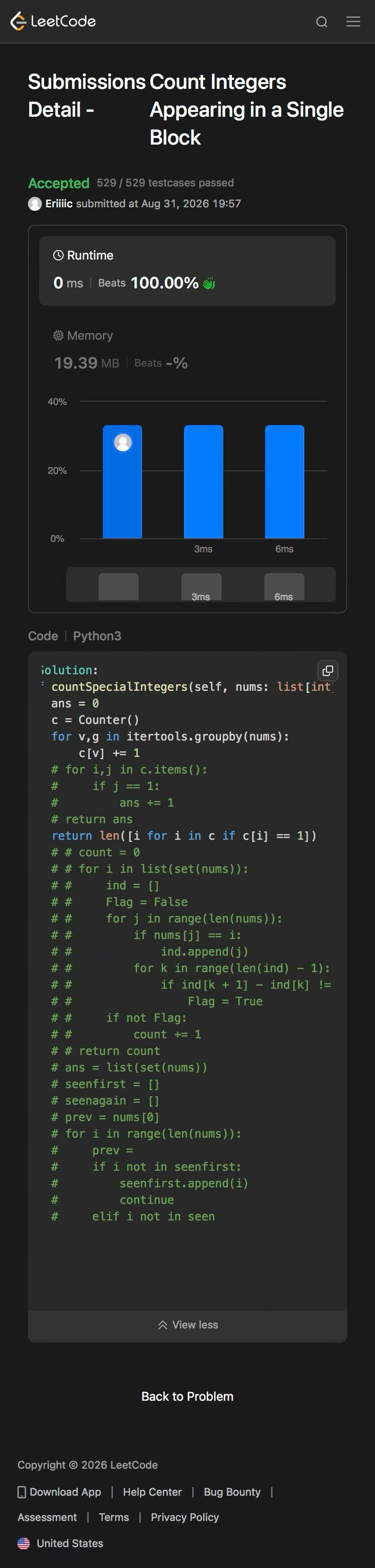Image resolution: width=375 pixels, height=1568 pixels.
Task: Open the Eriiiic username link
Action: 58,203
